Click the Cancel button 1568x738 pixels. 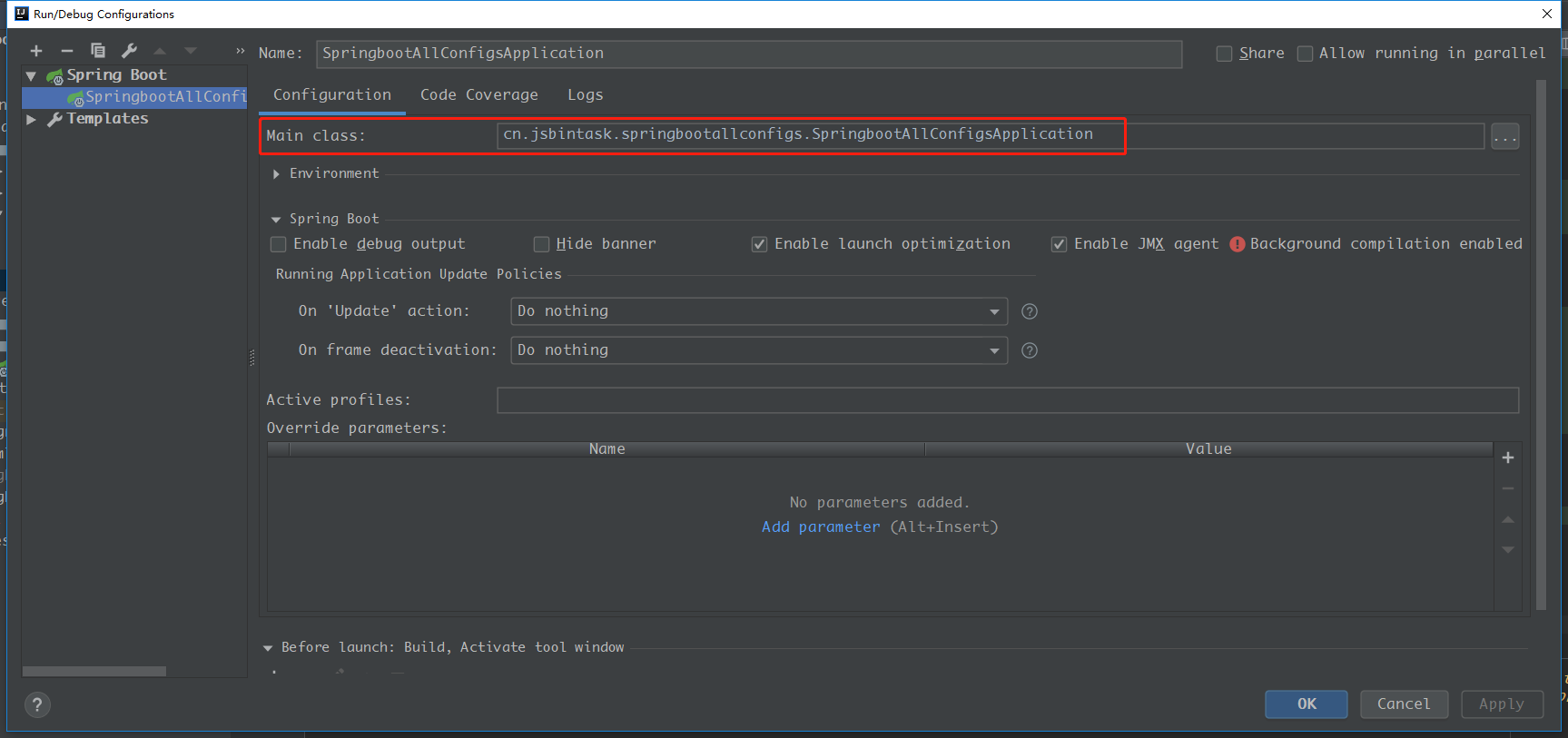[1404, 704]
